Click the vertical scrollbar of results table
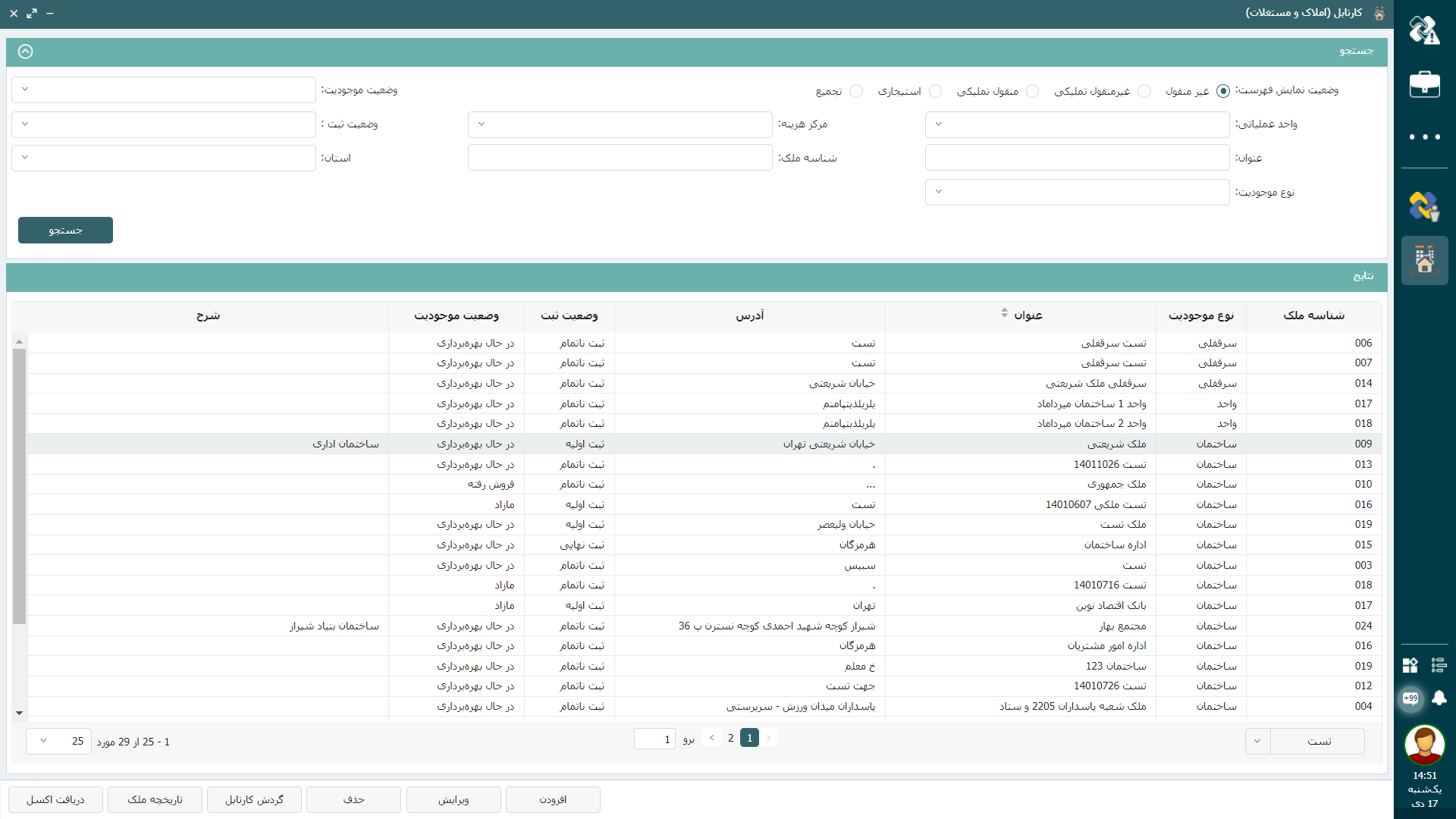The width and height of the screenshot is (1456, 819). coord(19,485)
